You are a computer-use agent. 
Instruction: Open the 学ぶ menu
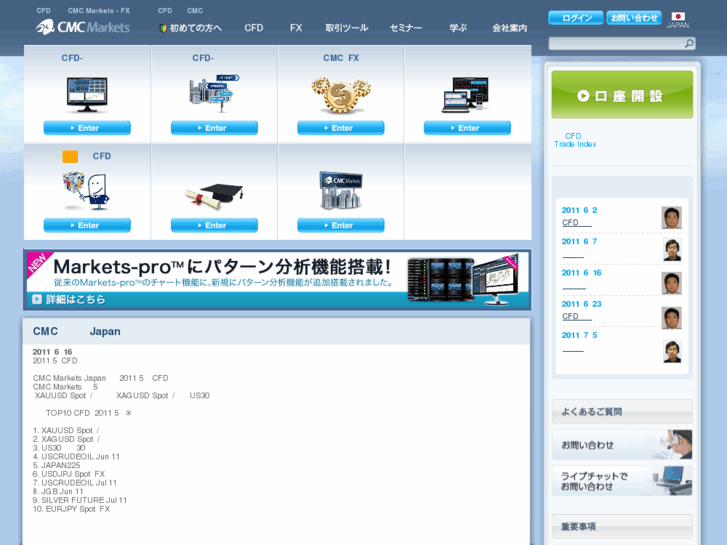point(458,28)
